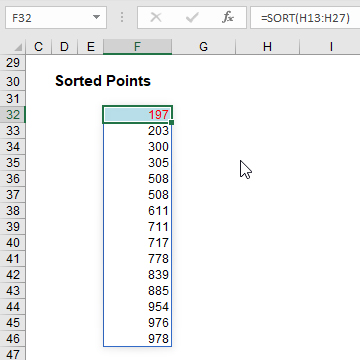Viewport: 360px width, 360px height.
Task: Select row 45 header
Action: coord(13,323)
